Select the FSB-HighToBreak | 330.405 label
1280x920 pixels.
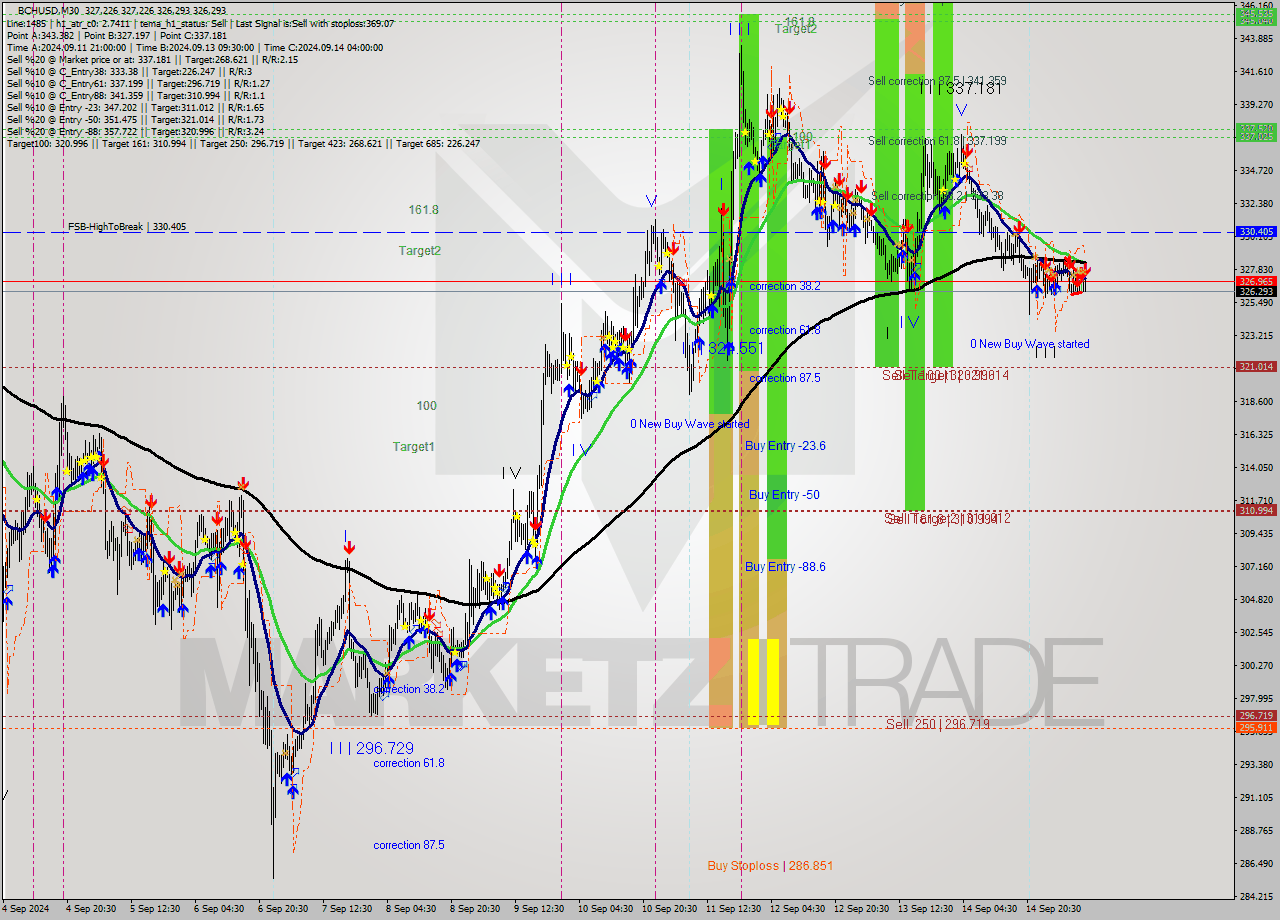coord(127,227)
